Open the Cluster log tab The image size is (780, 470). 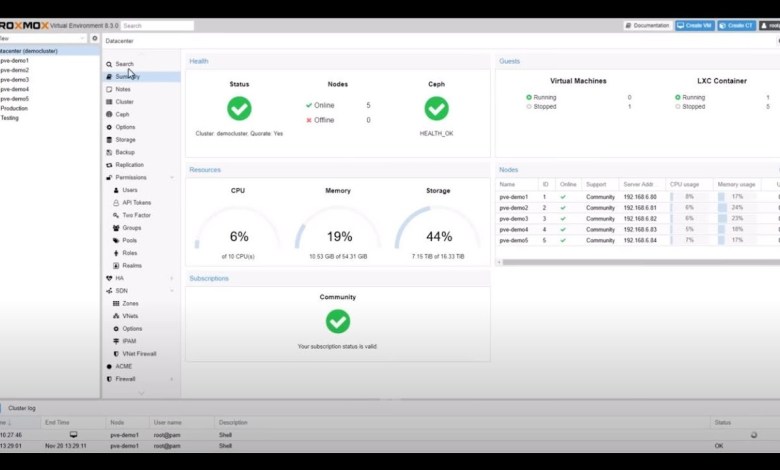21,408
